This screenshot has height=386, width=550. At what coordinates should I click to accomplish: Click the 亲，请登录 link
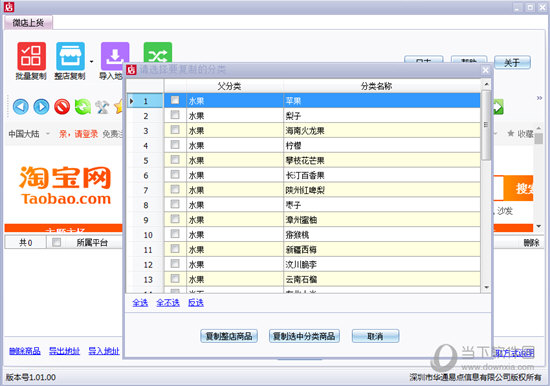pyautogui.click(x=79, y=134)
